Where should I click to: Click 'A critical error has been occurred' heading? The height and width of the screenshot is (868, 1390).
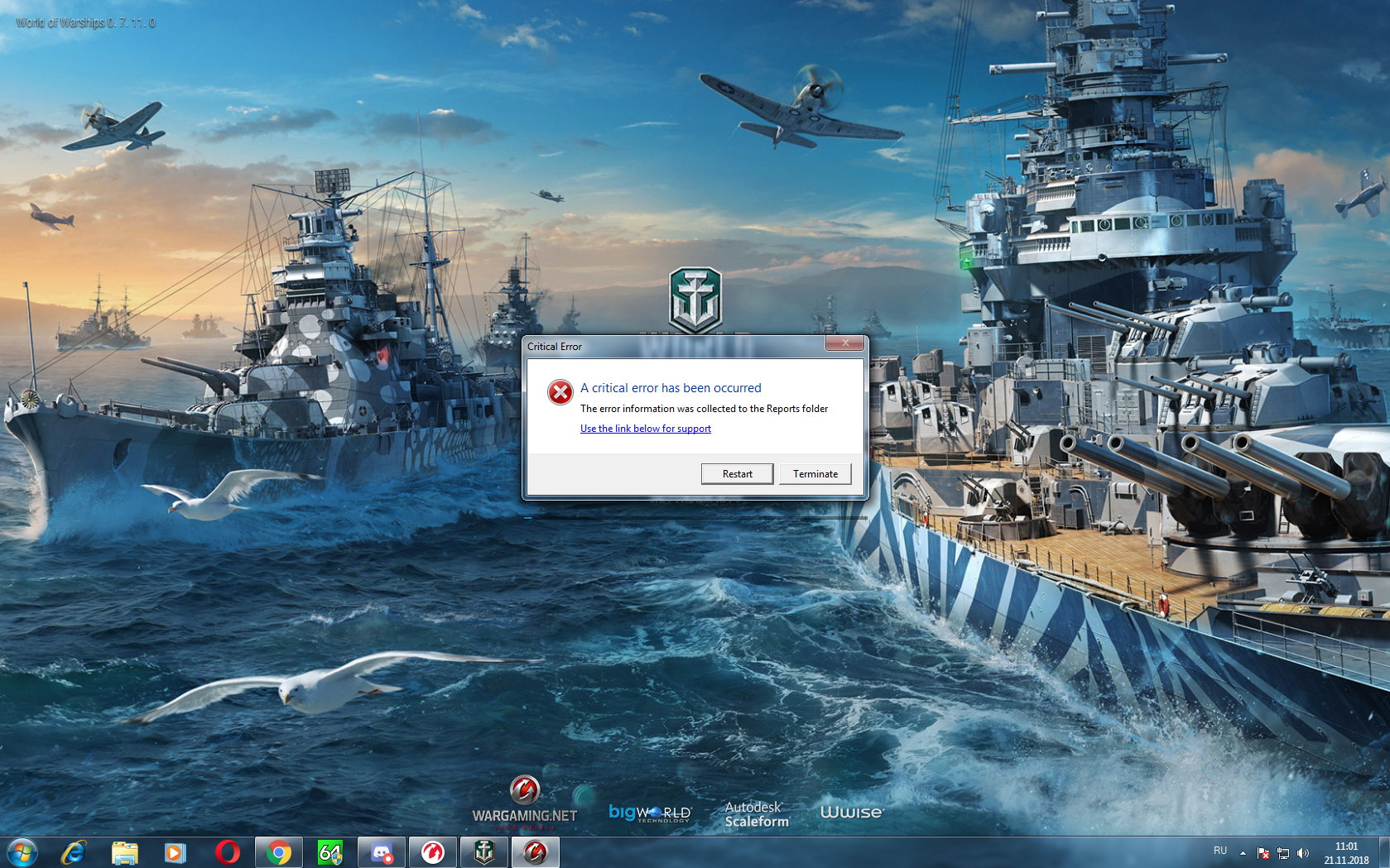pos(671,388)
